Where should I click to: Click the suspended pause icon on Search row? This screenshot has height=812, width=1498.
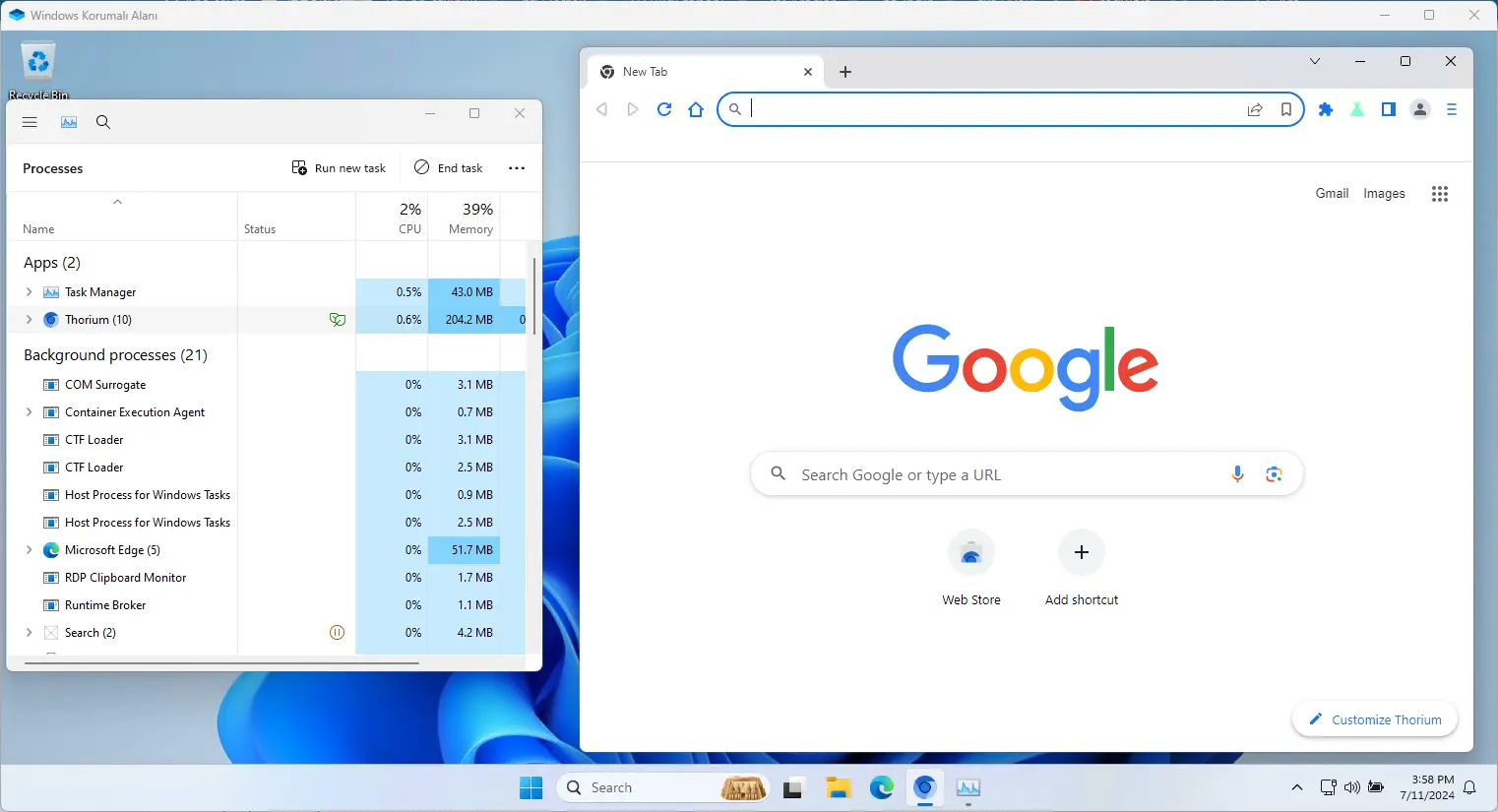(x=337, y=633)
